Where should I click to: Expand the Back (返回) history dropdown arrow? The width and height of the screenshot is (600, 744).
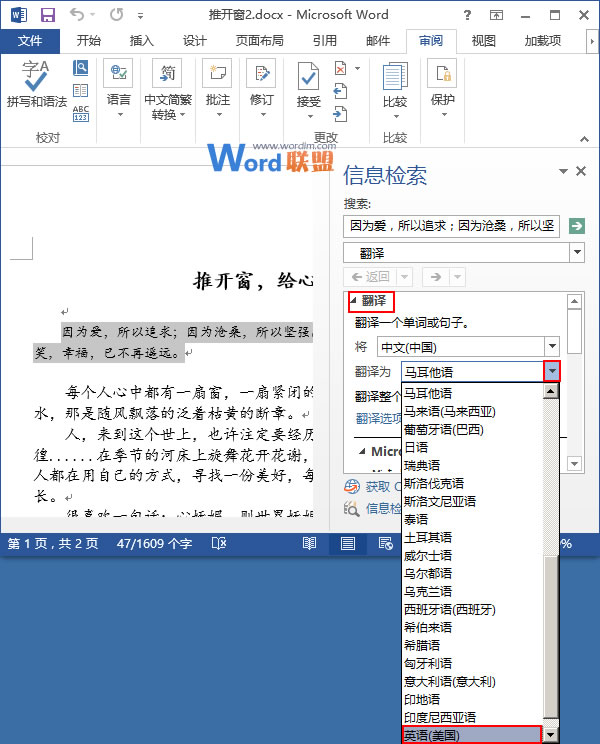point(405,277)
